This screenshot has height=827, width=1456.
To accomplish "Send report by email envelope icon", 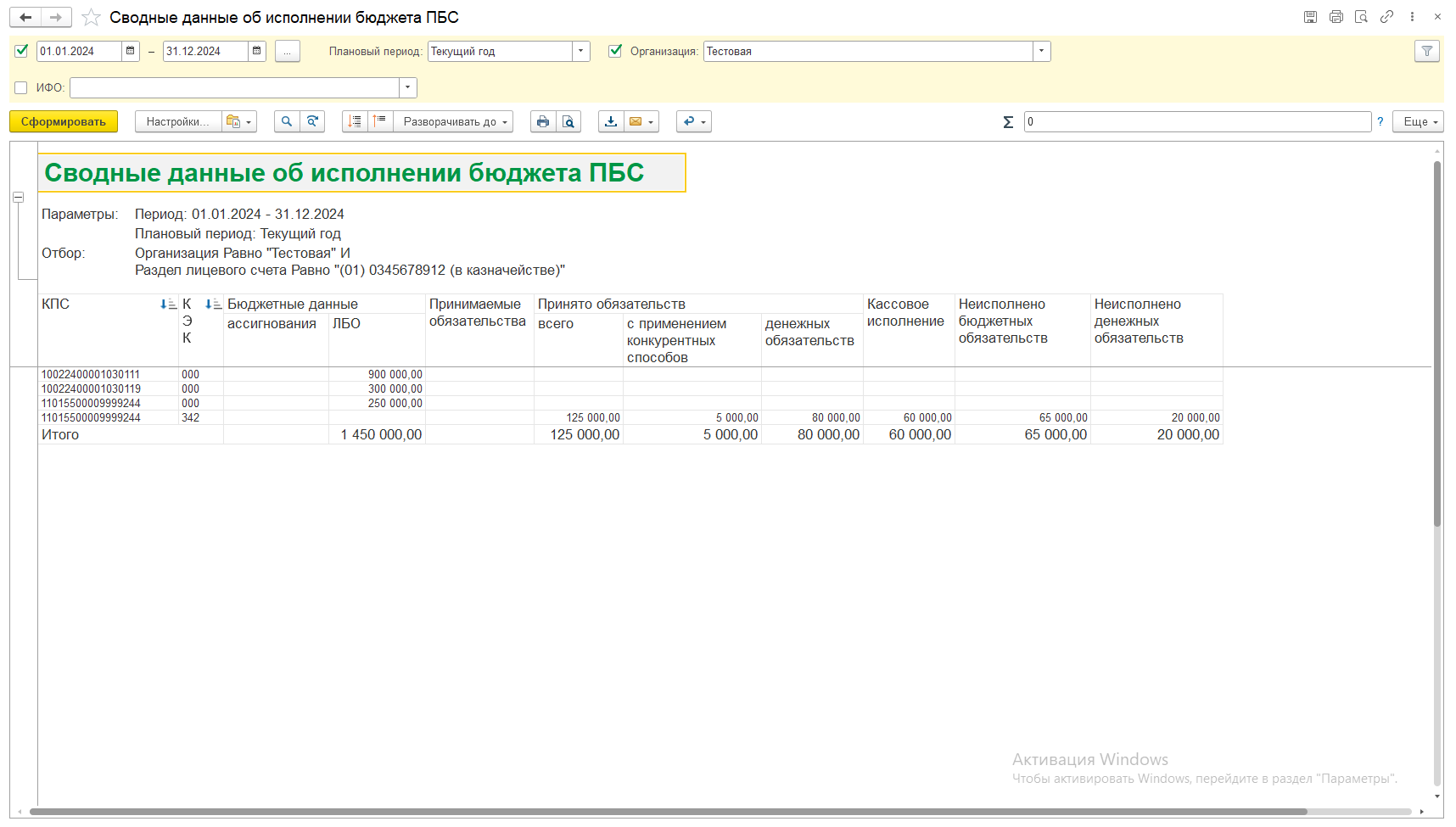I will pyautogui.click(x=636, y=121).
